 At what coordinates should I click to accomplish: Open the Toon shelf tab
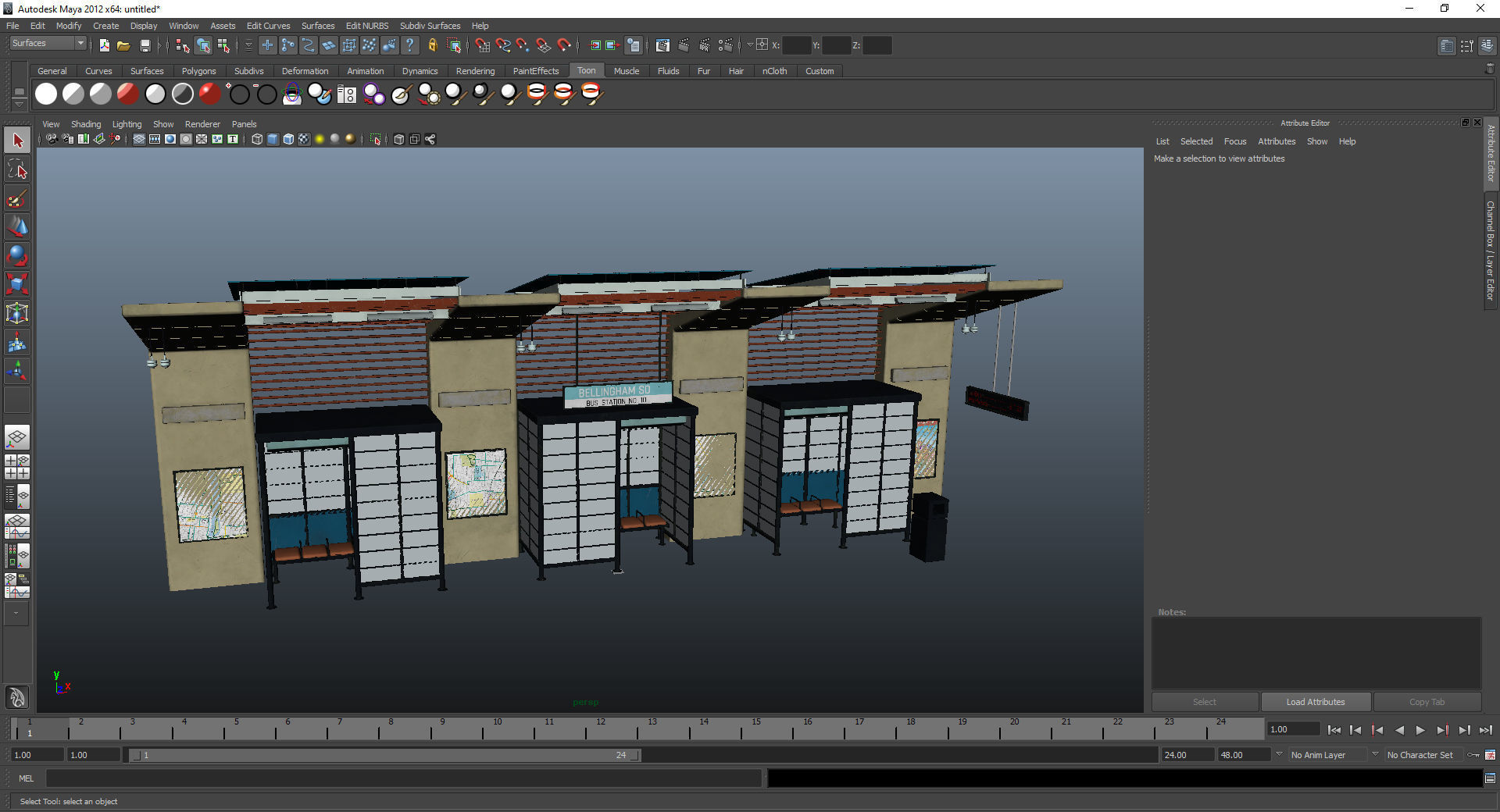click(x=586, y=71)
